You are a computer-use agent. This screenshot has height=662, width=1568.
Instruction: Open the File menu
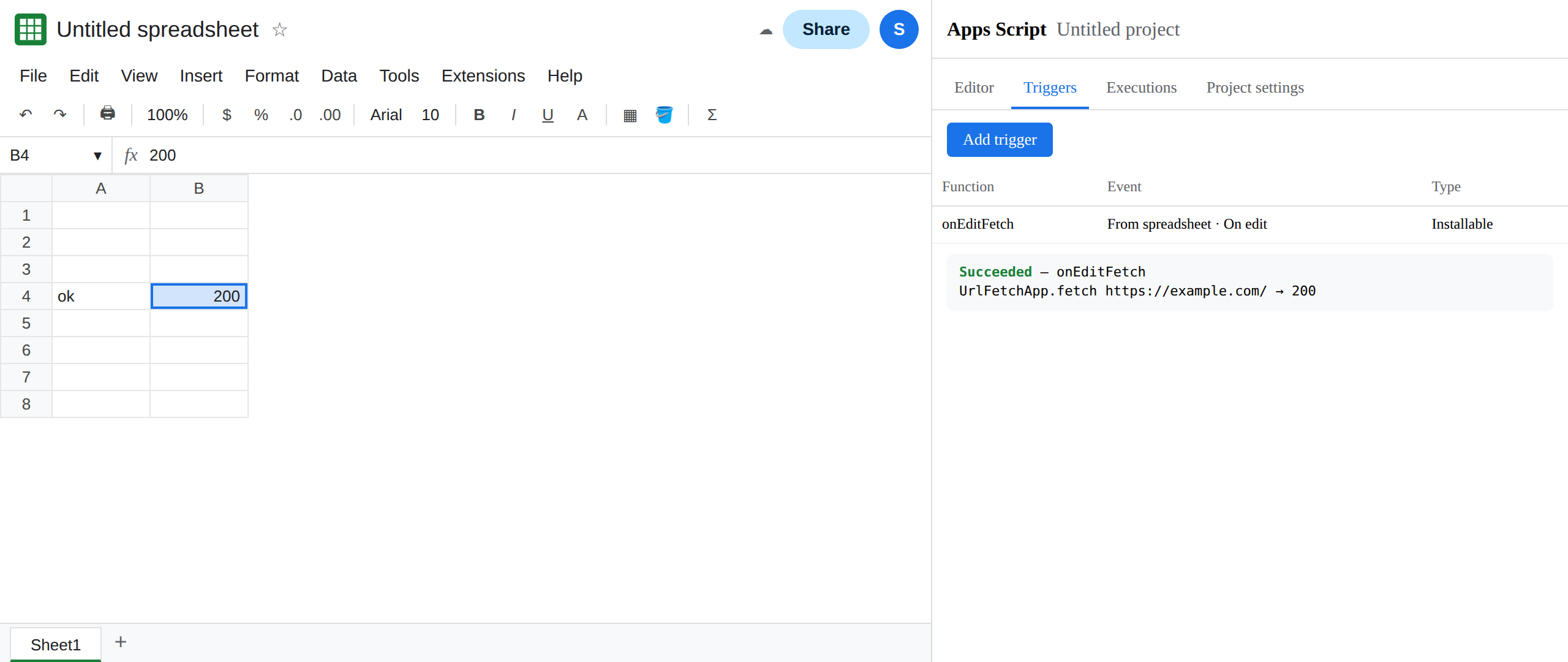[33, 75]
